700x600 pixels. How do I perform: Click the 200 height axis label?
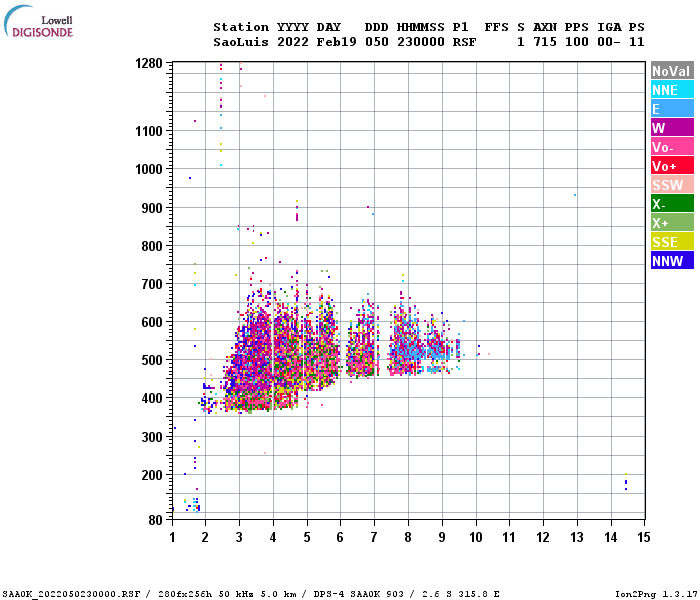click(152, 475)
